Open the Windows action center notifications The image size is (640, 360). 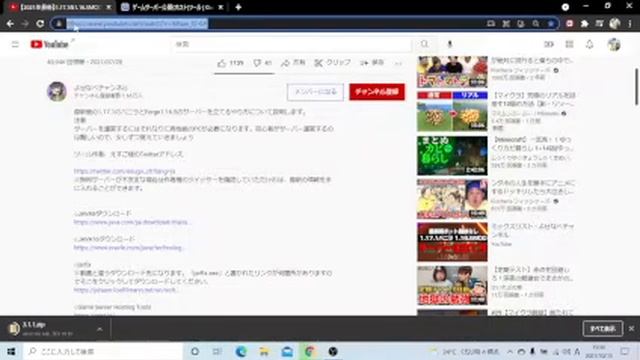[625, 351]
